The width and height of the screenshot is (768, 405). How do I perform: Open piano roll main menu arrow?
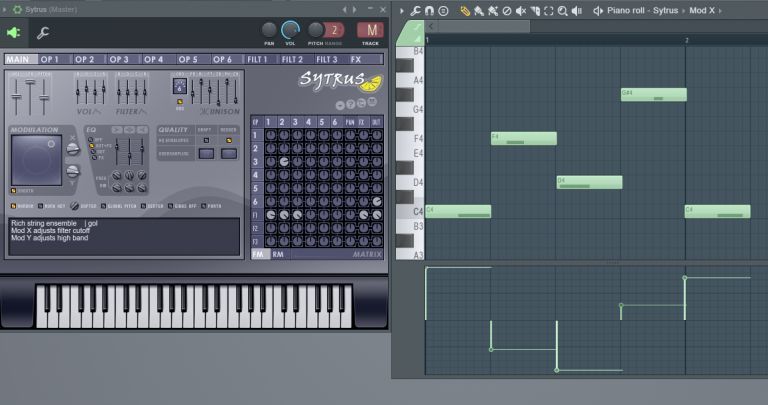[x=402, y=11]
